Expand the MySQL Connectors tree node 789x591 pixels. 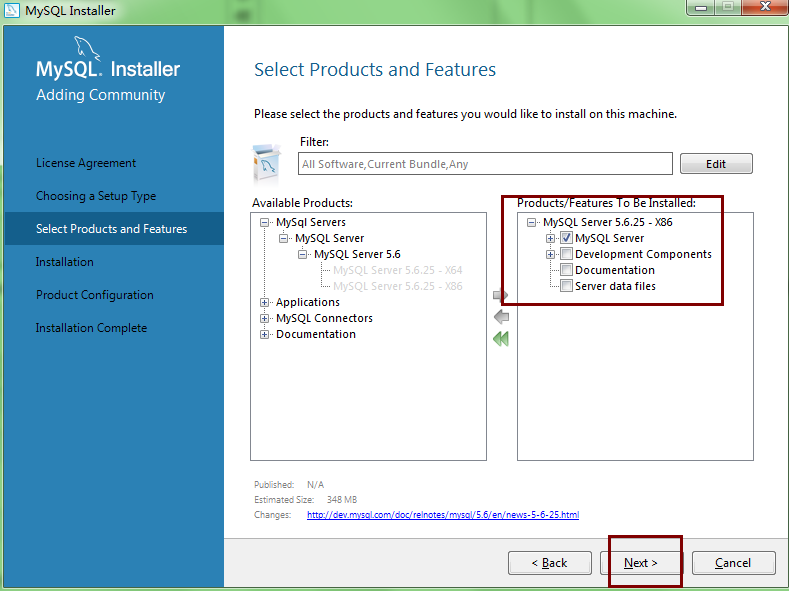pyautogui.click(x=264, y=318)
